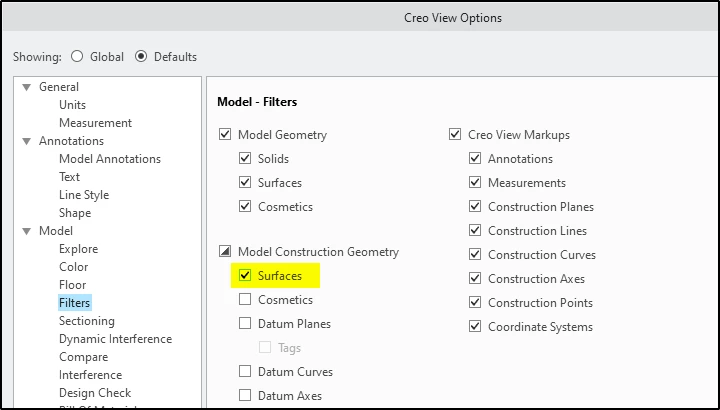Collapse the Annotations tree section

coord(27,141)
